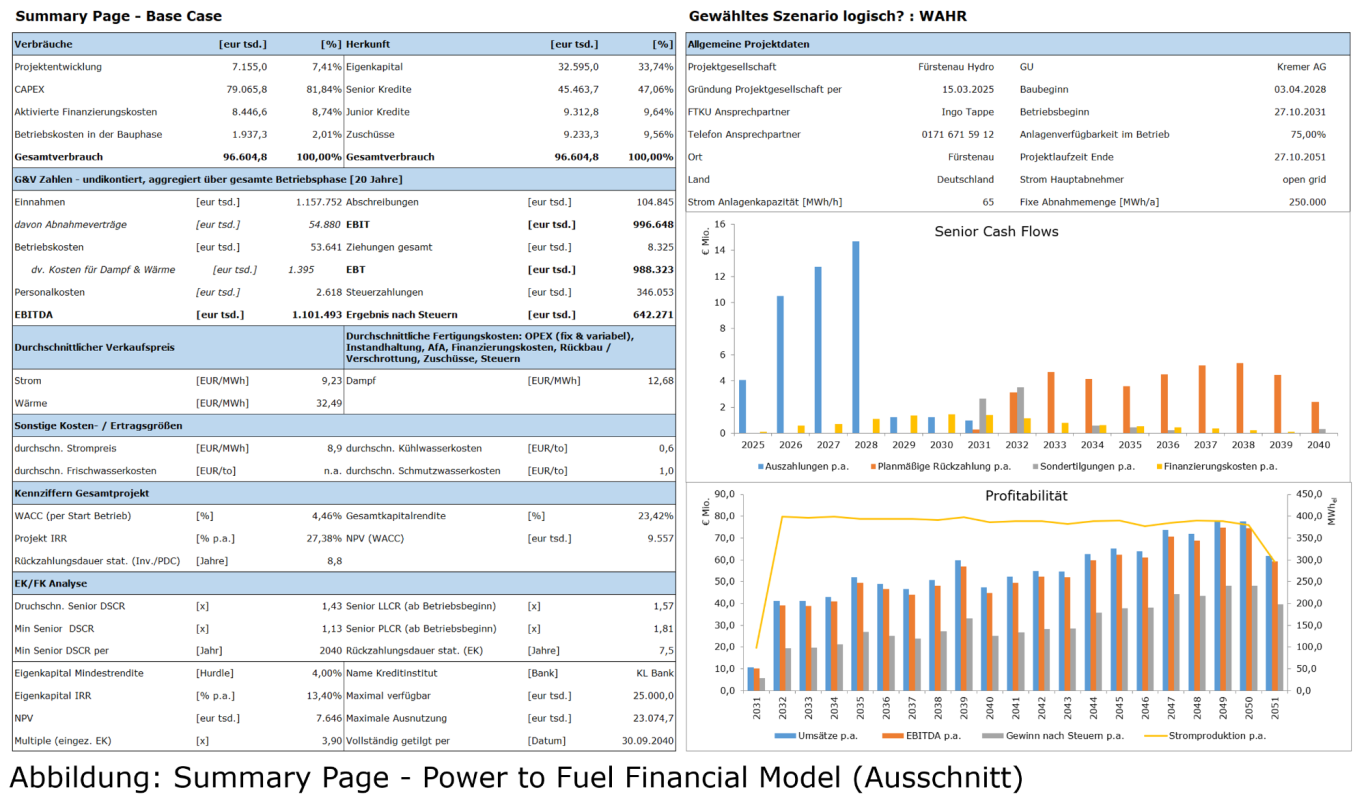Viewport: 1366px width, 801px height.
Task: Click the Junior Kredite share 9,64%
Action: pos(656,112)
